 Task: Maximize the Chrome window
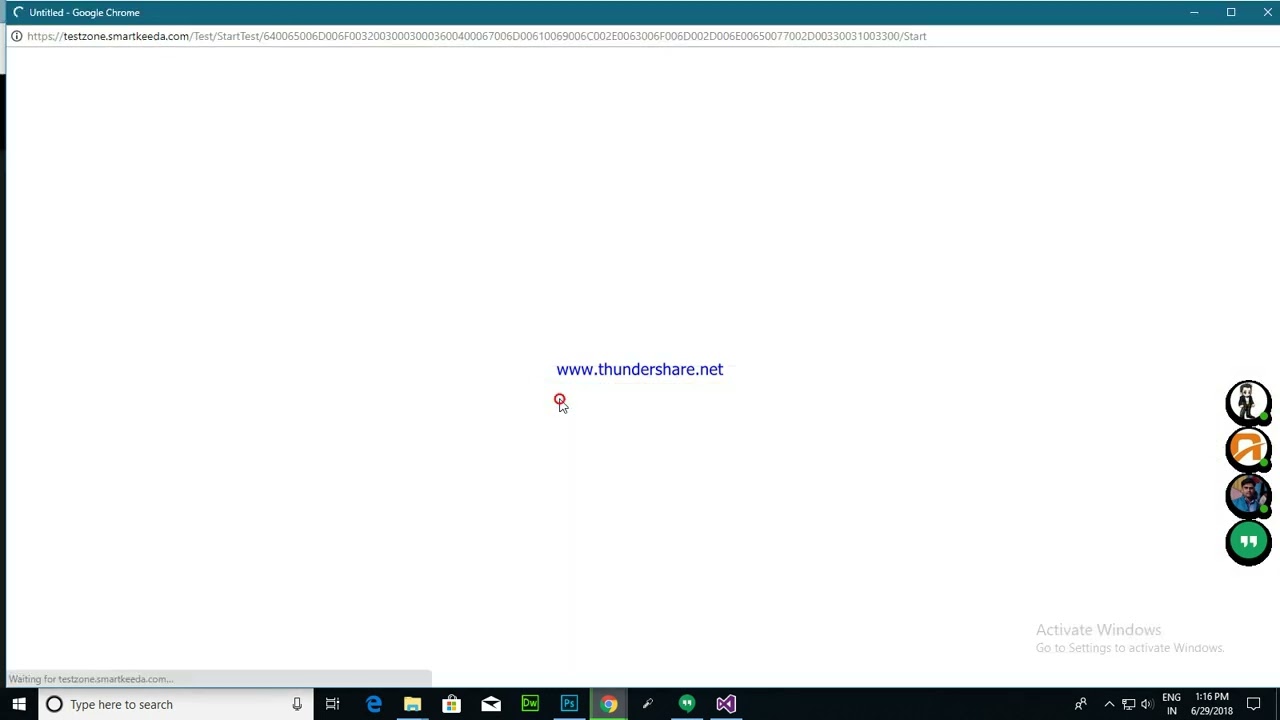(1231, 12)
